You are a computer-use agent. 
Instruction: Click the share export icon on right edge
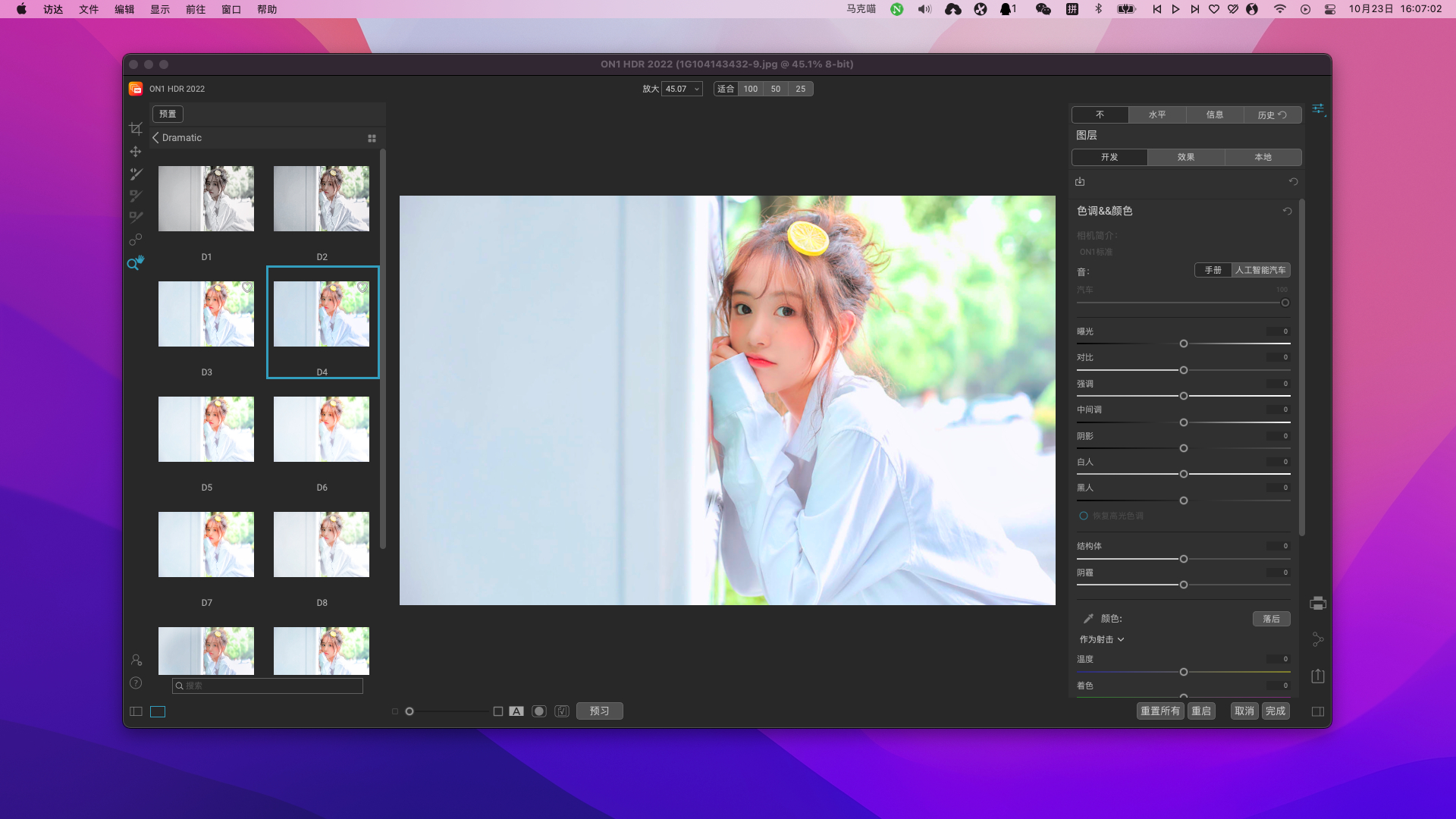pos(1318,676)
